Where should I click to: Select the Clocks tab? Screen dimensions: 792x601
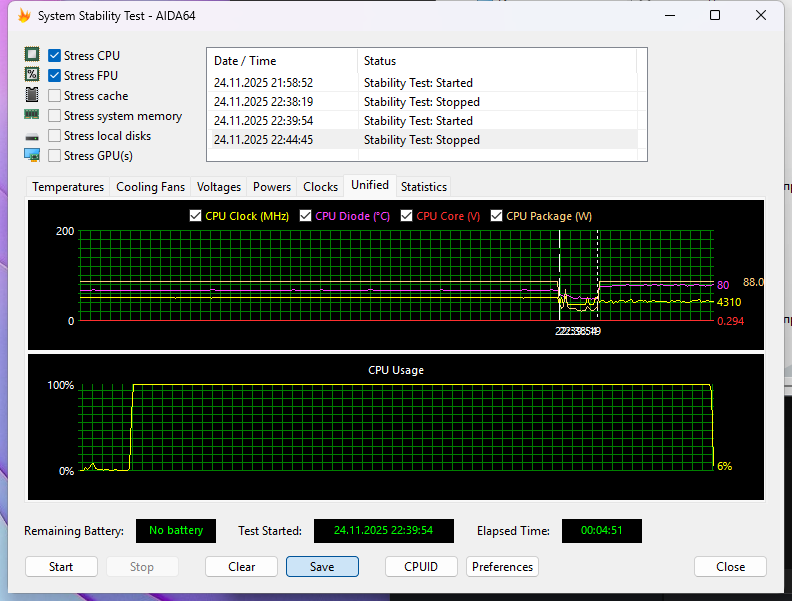pyautogui.click(x=320, y=187)
